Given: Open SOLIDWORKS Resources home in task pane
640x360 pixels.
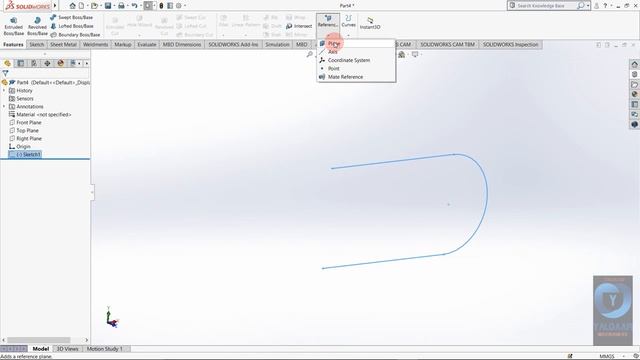Looking at the screenshot, I should click(x=634, y=64).
